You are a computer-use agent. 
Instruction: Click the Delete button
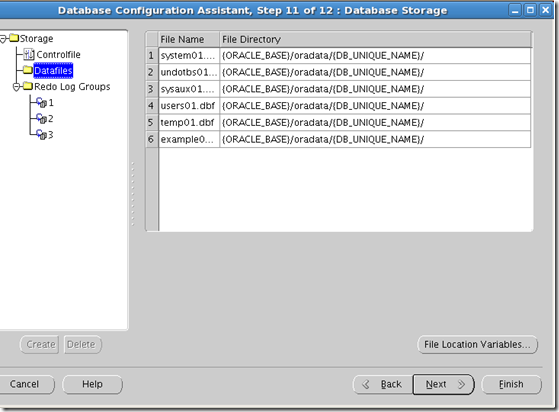coord(83,345)
